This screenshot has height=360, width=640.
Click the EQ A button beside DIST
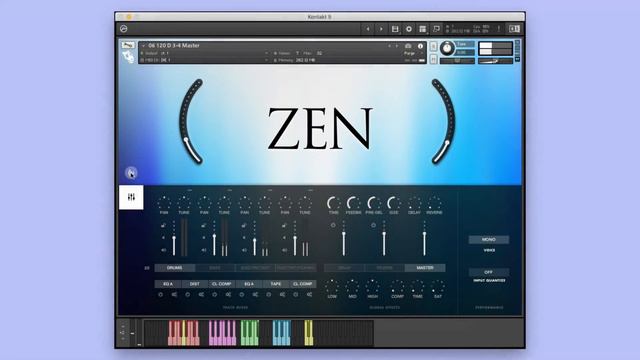[x=168, y=284]
